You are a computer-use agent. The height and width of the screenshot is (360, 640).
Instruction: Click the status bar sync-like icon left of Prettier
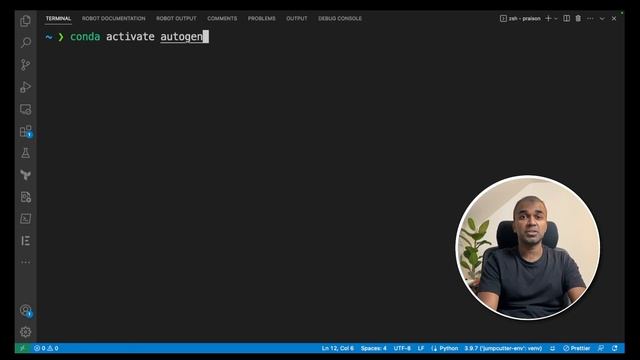click(552, 348)
